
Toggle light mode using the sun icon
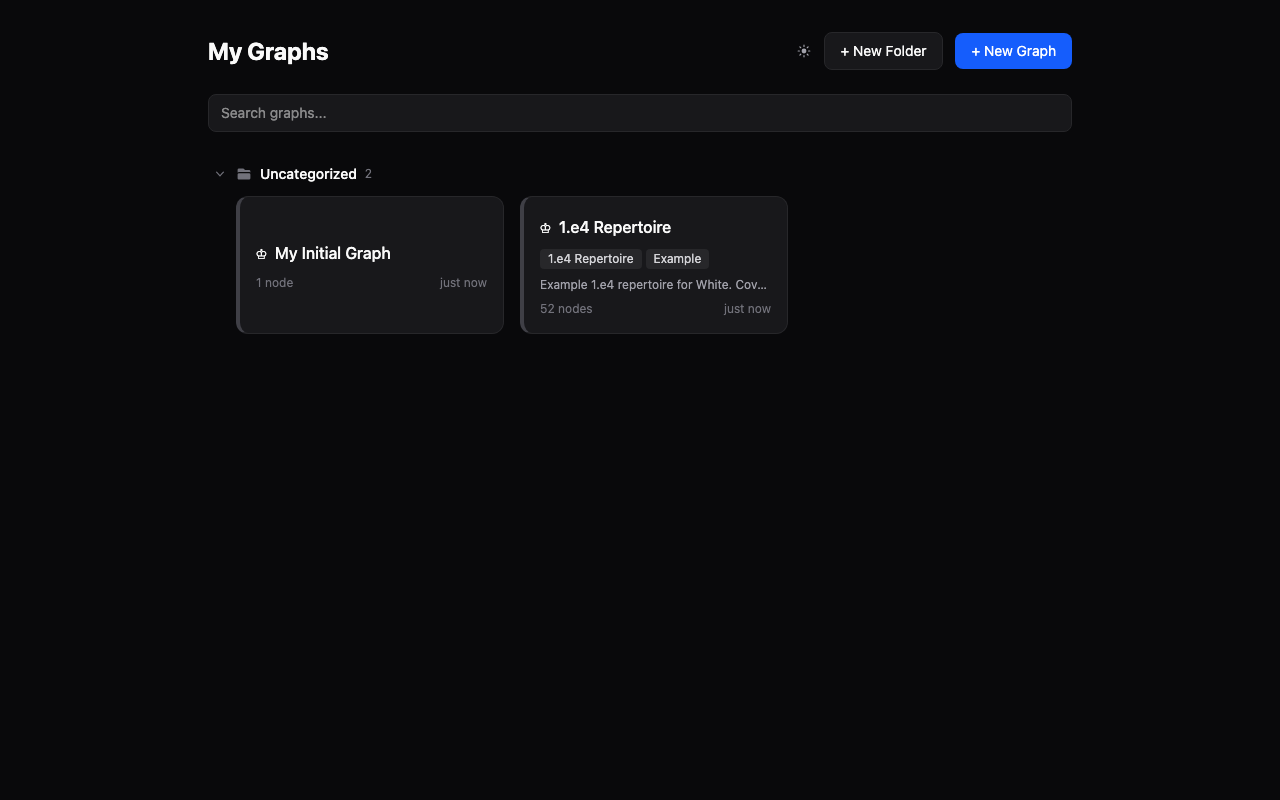click(x=804, y=50)
